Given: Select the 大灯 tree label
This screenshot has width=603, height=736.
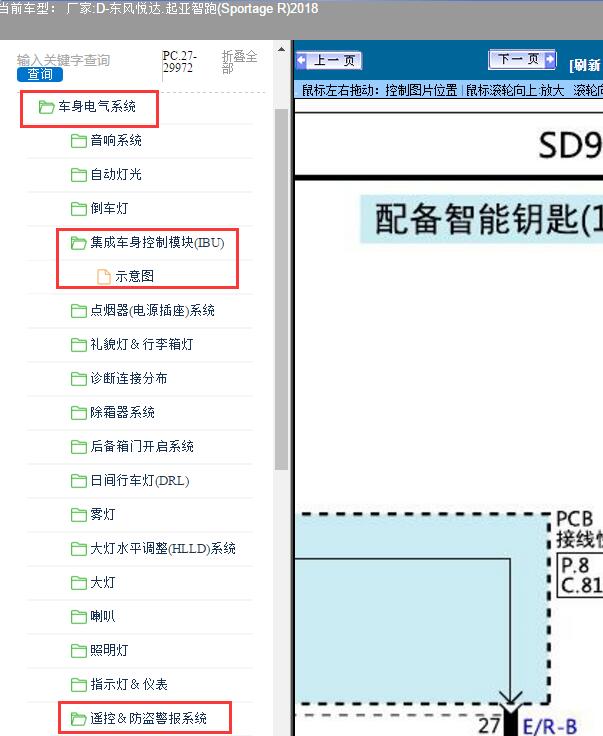Looking at the screenshot, I should pos(103,582).
